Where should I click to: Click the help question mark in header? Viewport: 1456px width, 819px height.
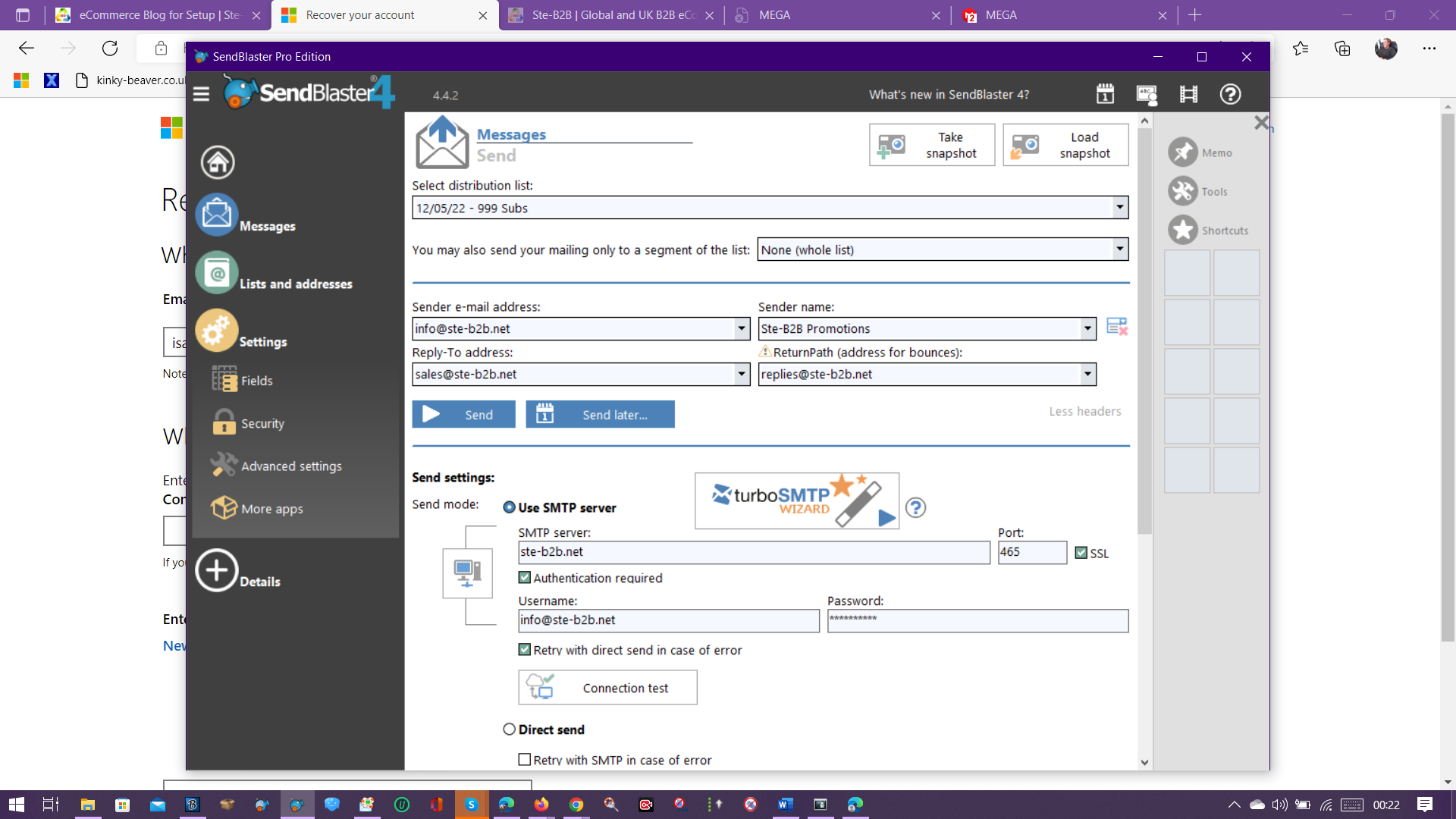(1230, 94)
